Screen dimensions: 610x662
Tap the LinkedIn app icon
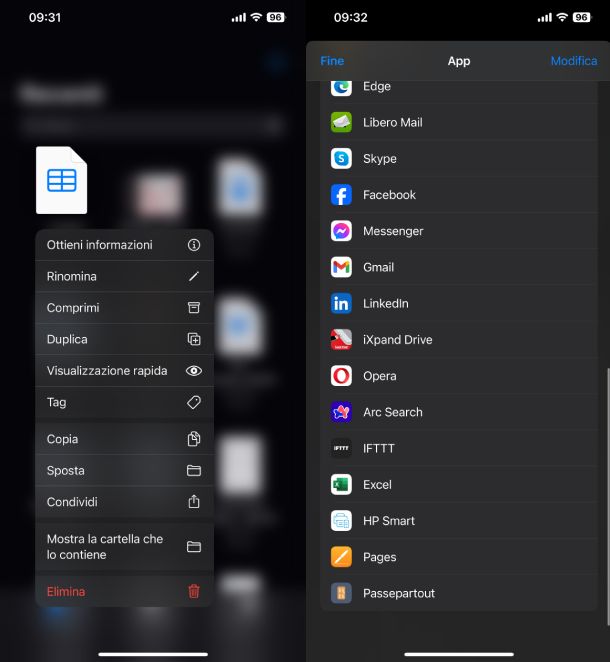341,304
